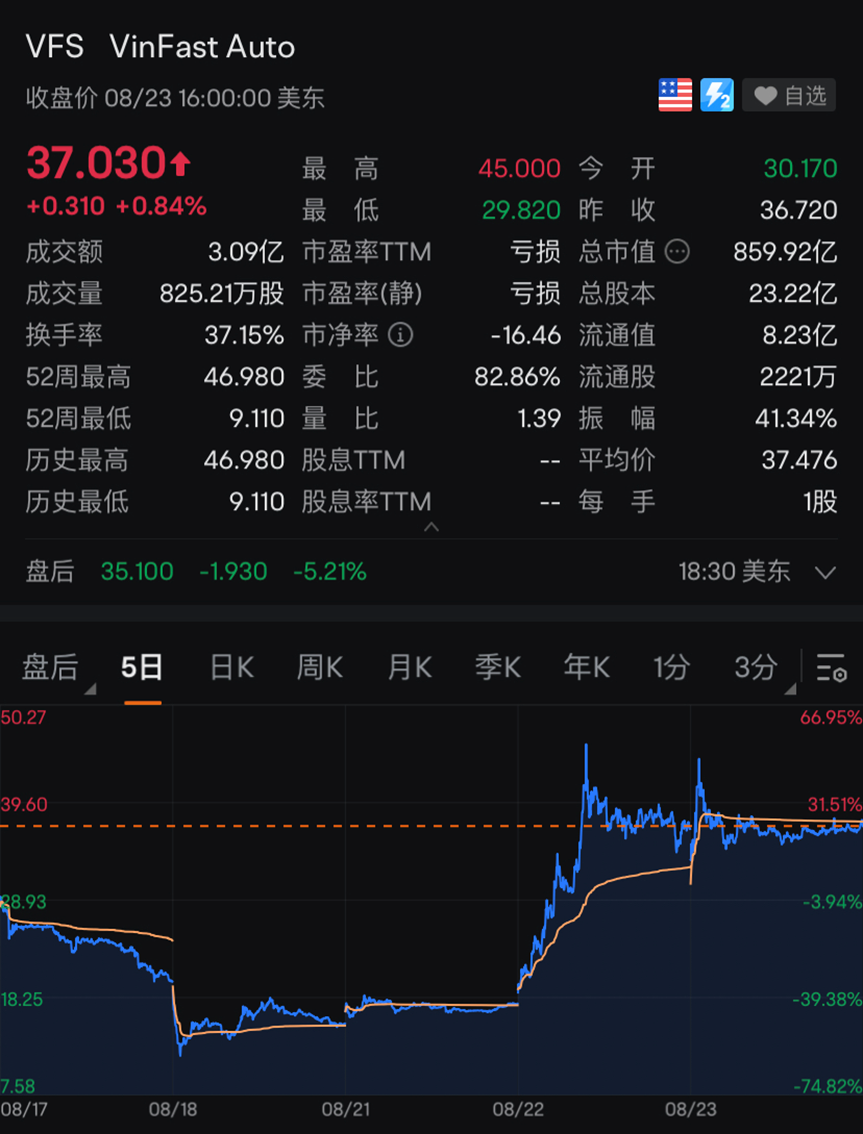Open Level 2 quotes via the lightning icon
This screenshot has width=863, height=1134.
(x=717, y=95)
